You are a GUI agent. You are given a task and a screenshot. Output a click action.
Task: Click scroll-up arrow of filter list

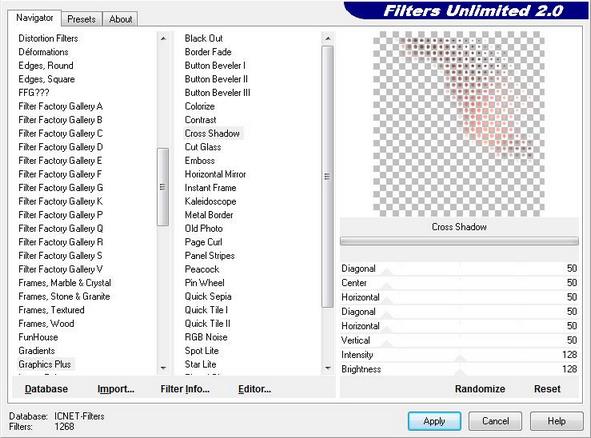pos(328,38)
